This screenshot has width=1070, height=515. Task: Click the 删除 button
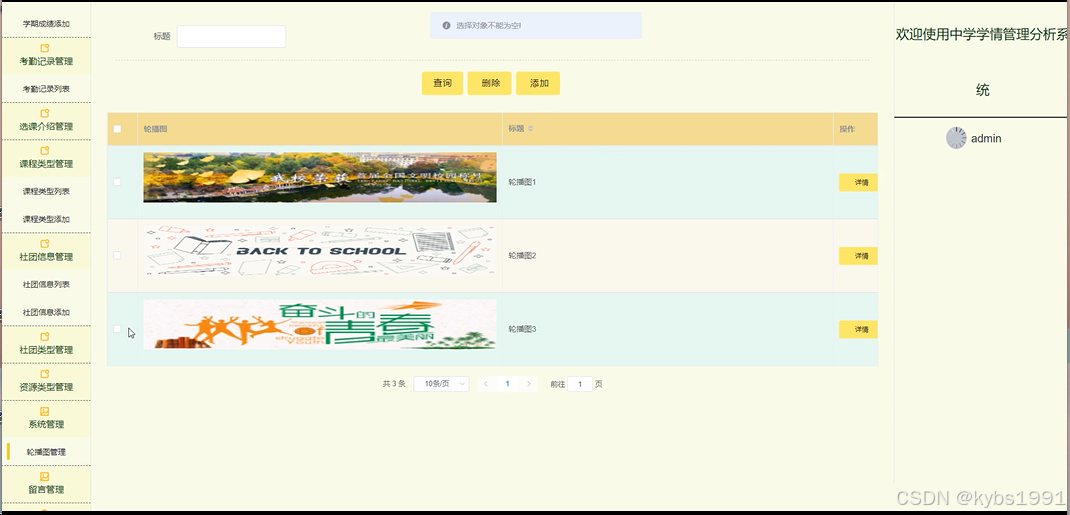coord(490,83)
